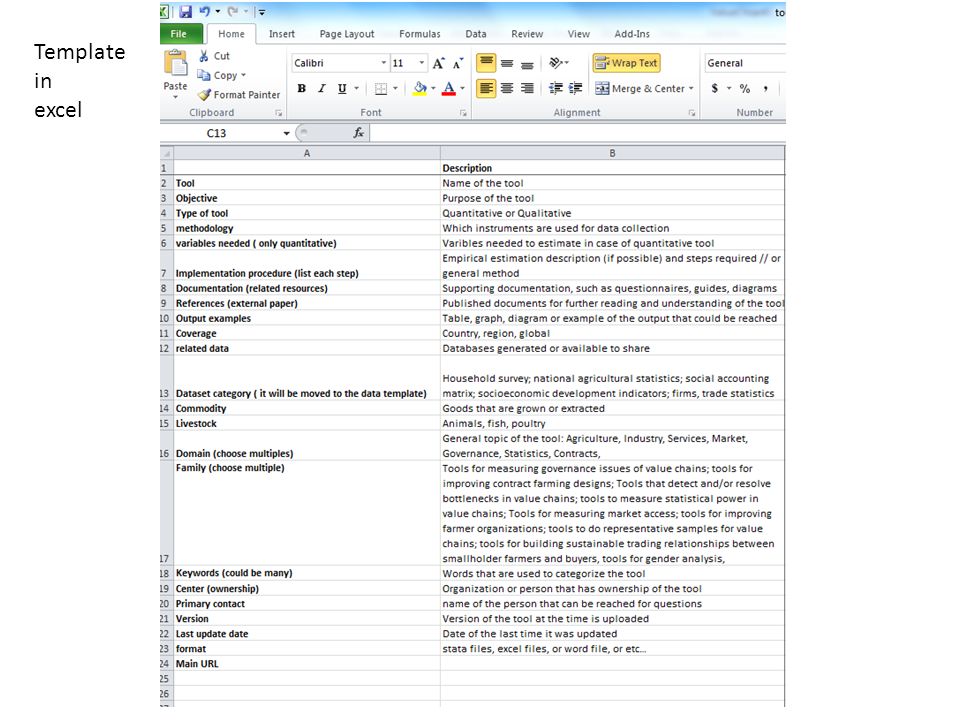Click Merge & Center button

pyautogui.click(x=640, y=89)
